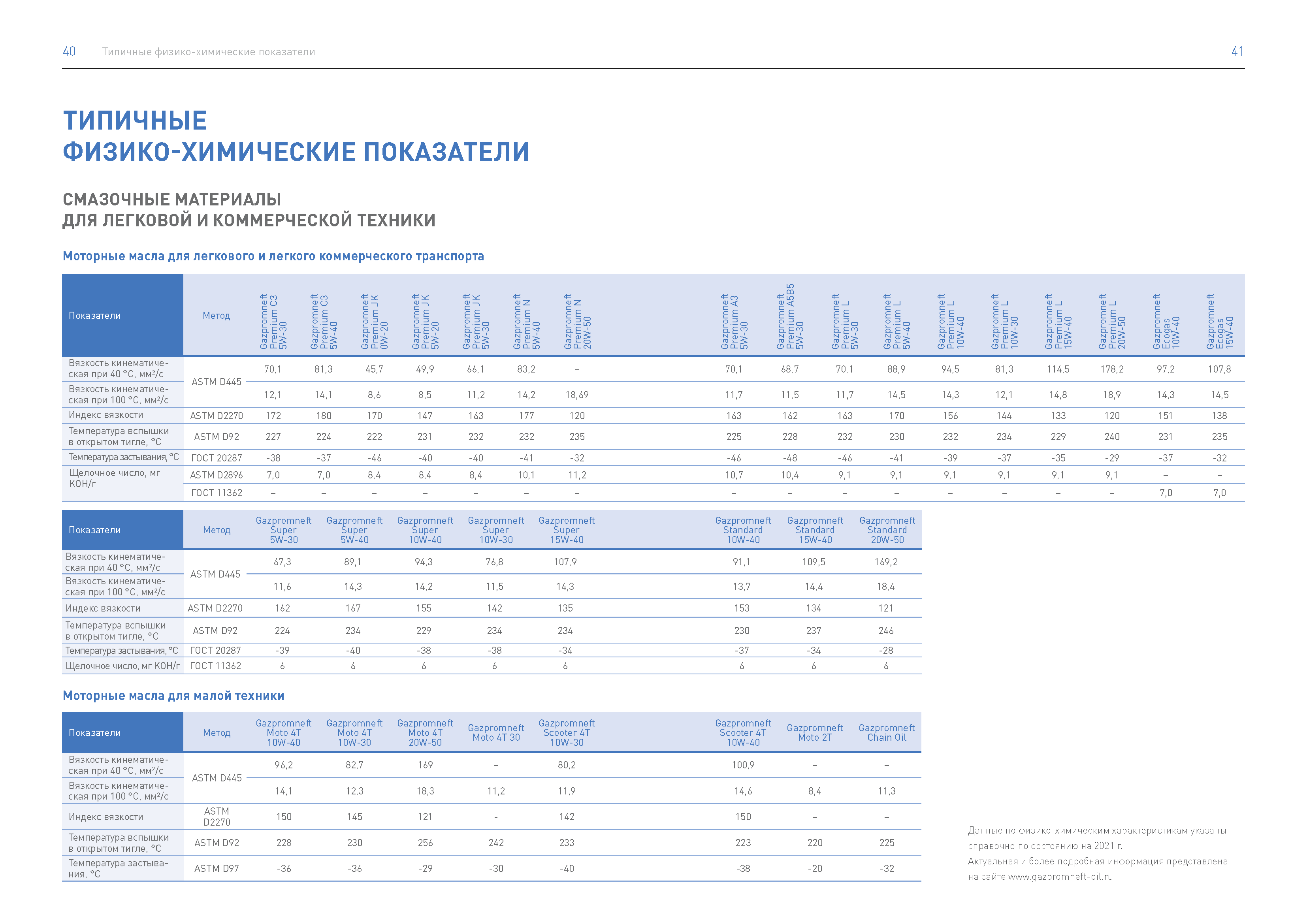Click running header 'Типичные физико-химические показатели'

click(208, 52)
